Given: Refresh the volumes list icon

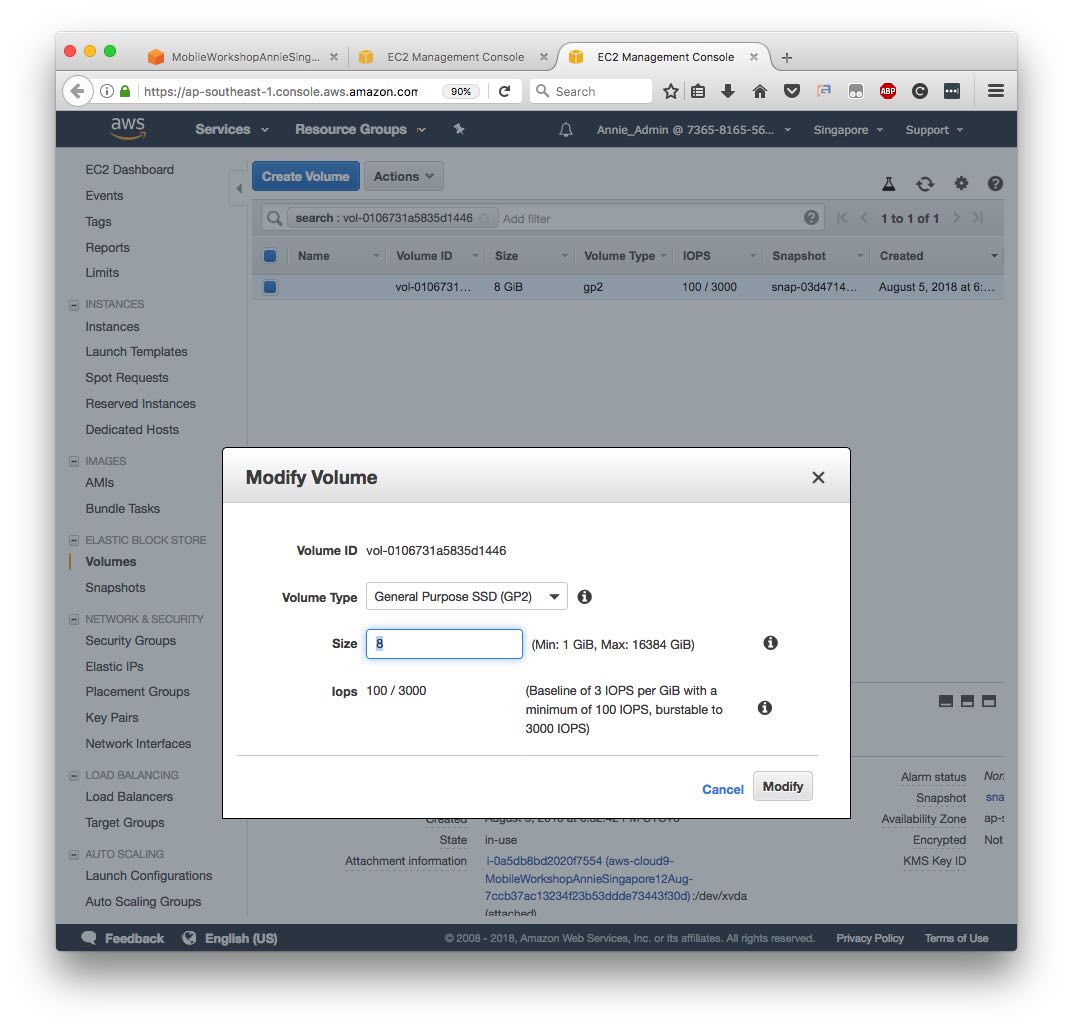Looking at the screenshot, I should pos(925,183).
